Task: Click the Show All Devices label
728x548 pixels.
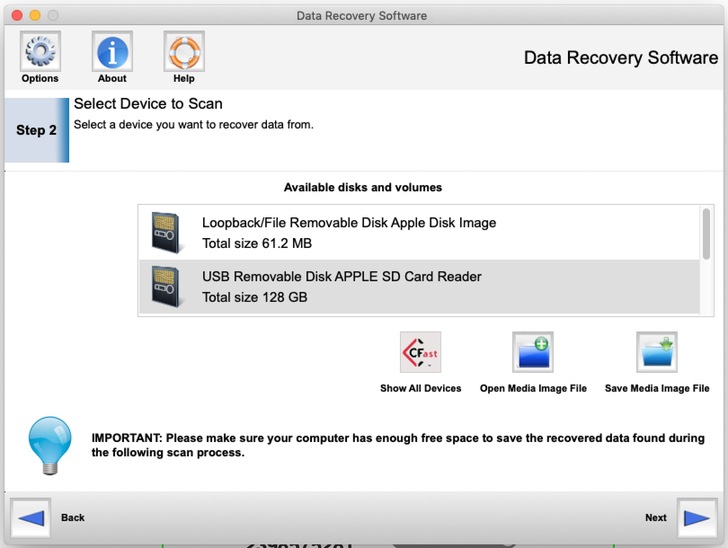Action: [421, 388]
